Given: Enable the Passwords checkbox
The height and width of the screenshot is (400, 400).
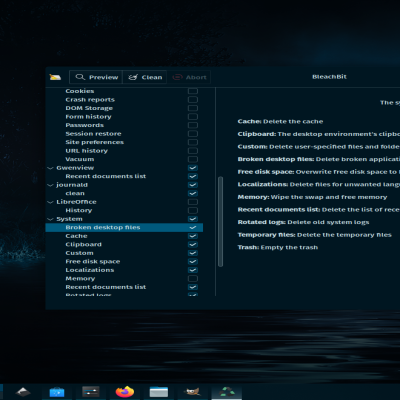Looking at the screenshot, I should coord(193,125).
